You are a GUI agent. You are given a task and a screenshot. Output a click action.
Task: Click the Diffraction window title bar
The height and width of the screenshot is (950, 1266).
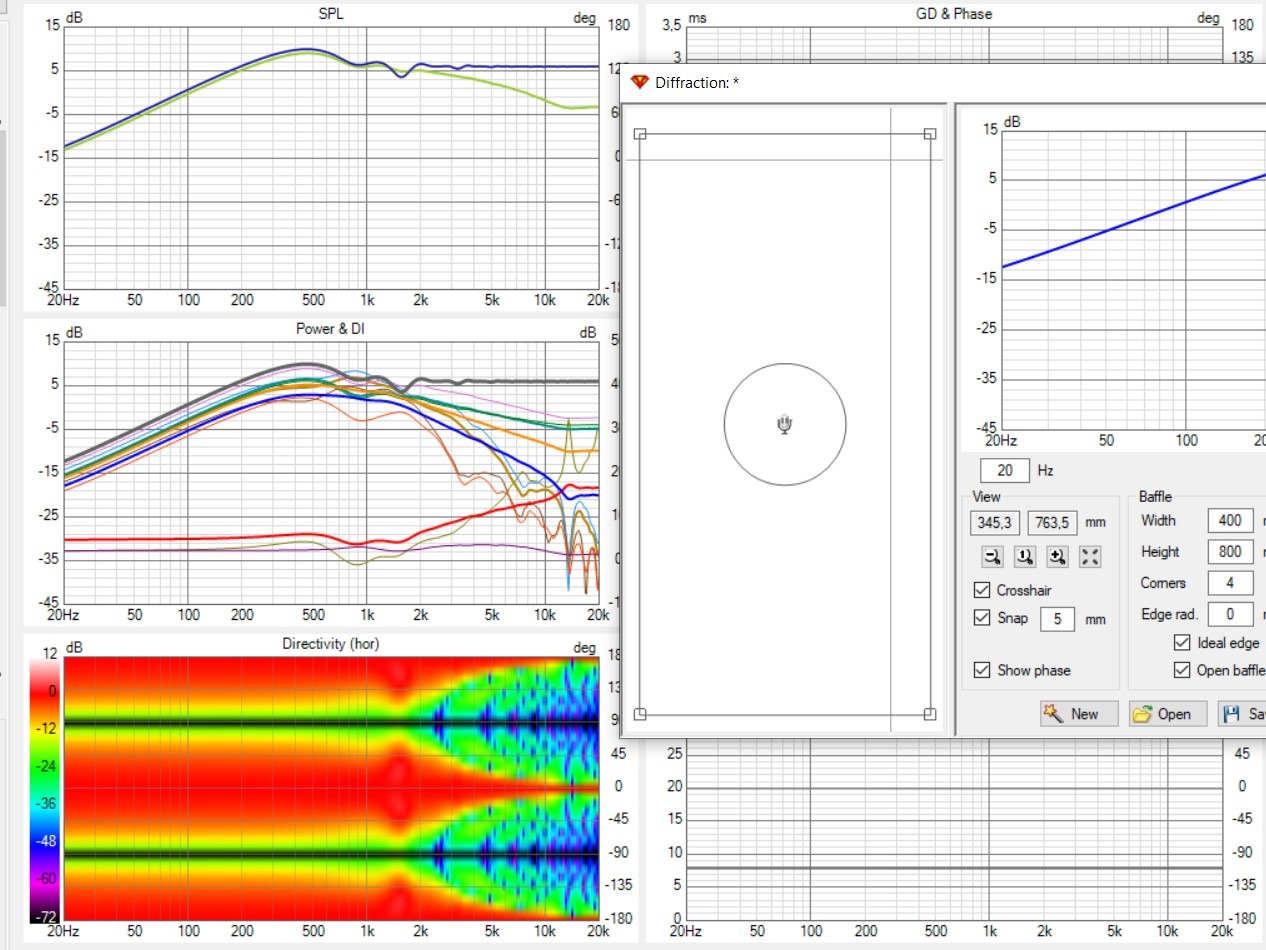click(x=945, y=82)
